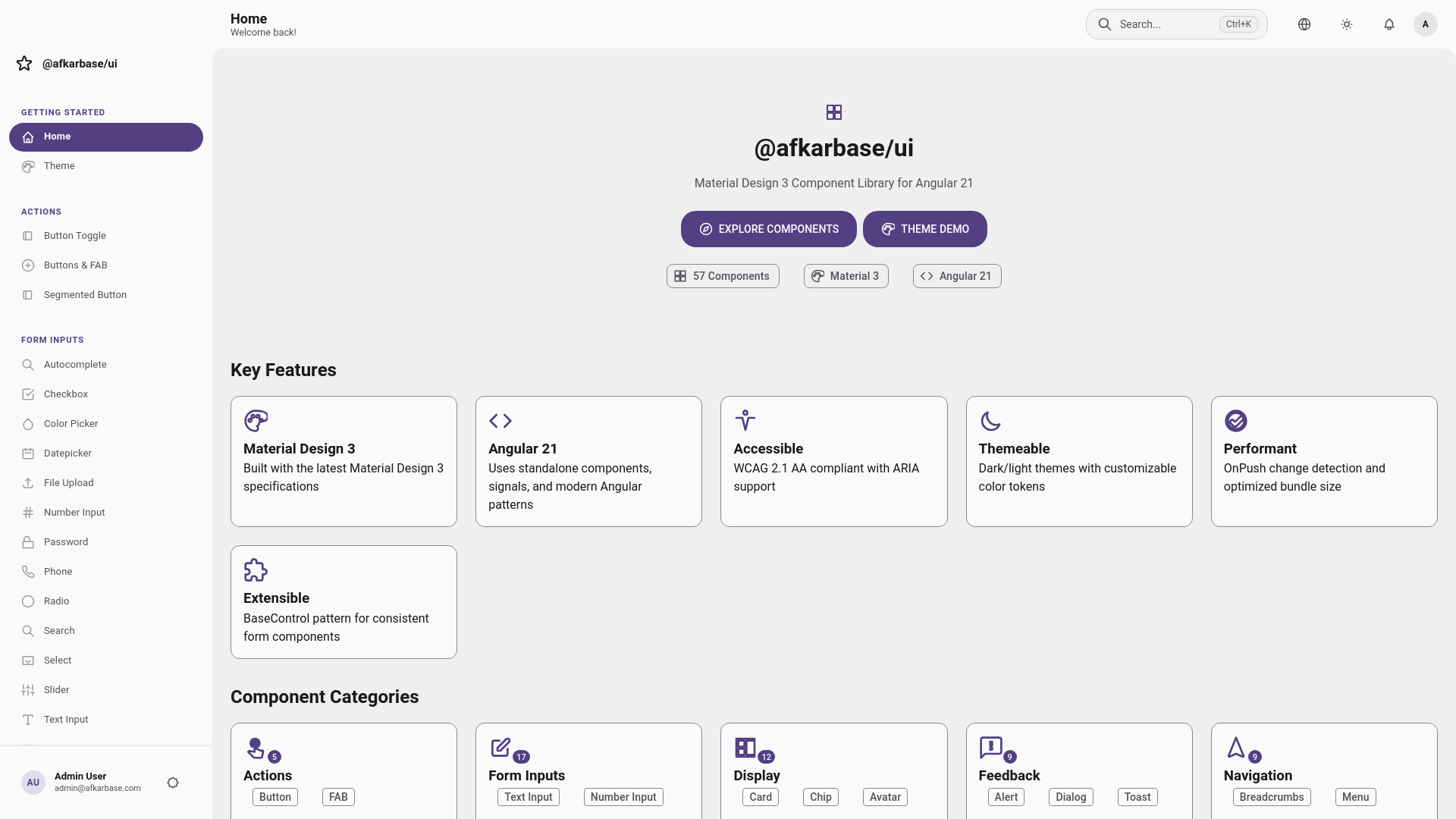Click the 57 Components chip
The image size is (1456, 819).
pos(723,276)
